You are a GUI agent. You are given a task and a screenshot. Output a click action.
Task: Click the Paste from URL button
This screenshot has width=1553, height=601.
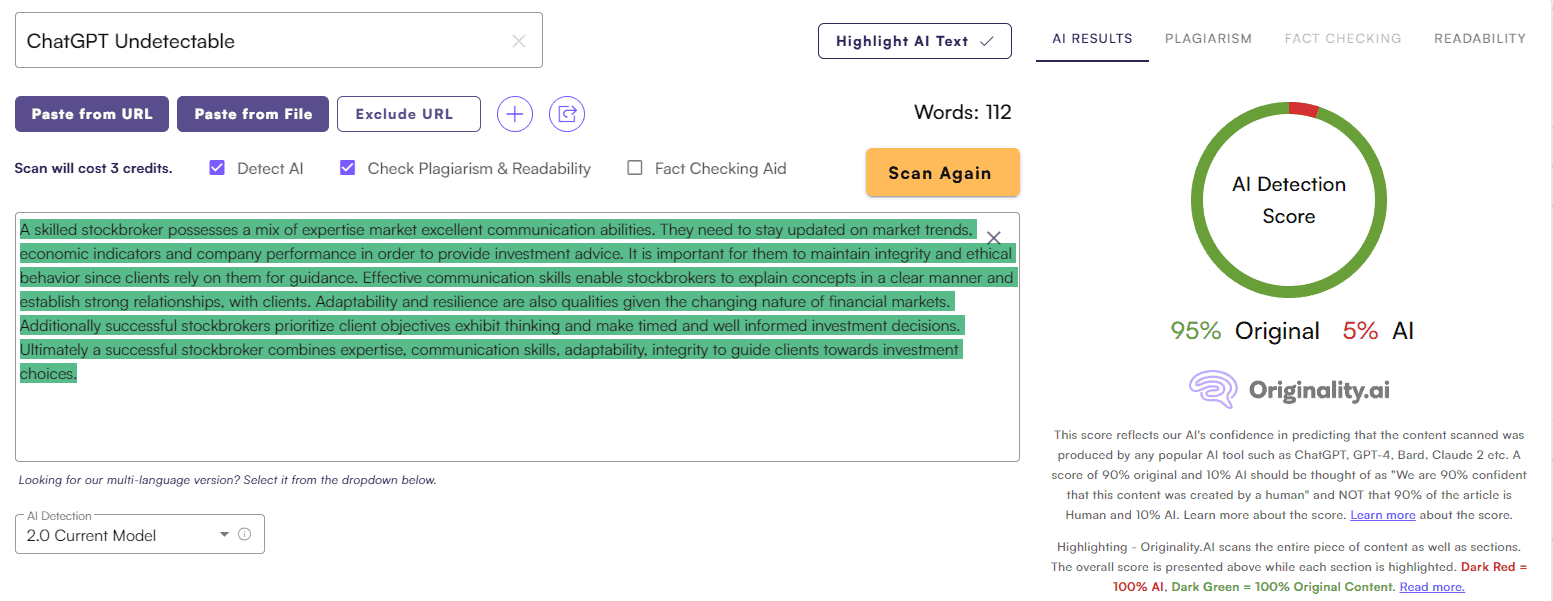pos(92,114)
